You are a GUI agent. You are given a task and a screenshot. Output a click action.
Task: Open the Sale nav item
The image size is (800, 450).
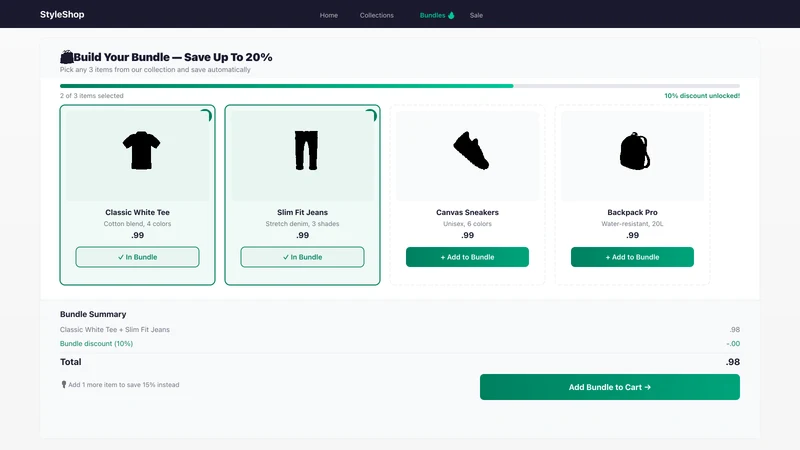476,15
